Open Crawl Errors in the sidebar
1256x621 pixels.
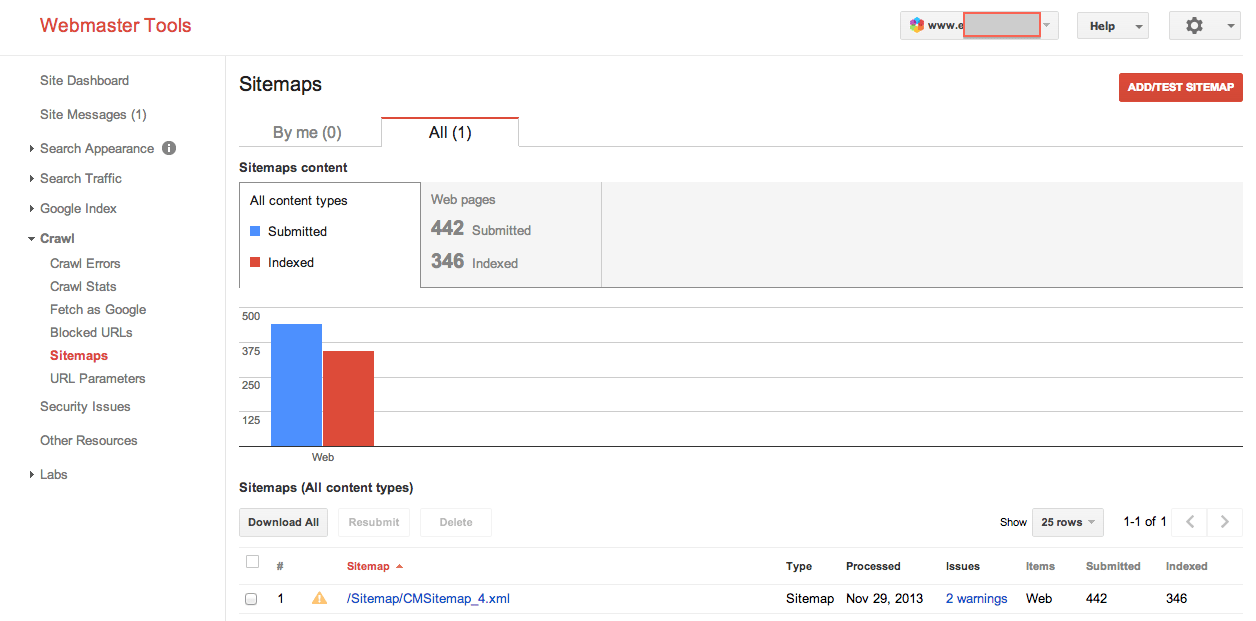pos(85,263)
